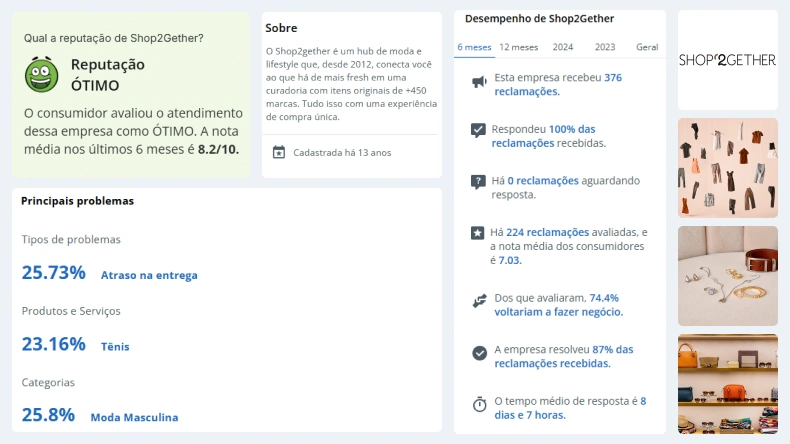Click the handshake icon beside voltariam a fazer negócio

click(480, 301)
